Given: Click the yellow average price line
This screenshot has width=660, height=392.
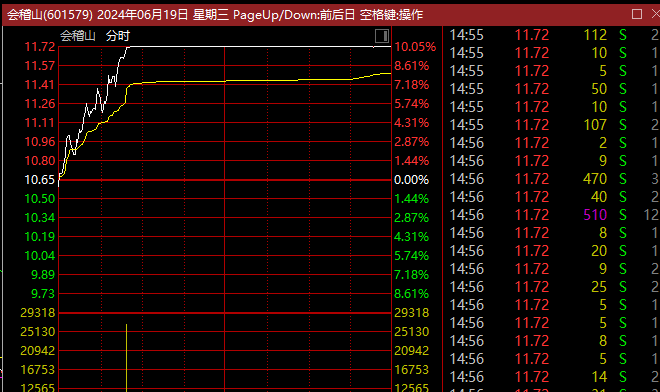Looking at the screenshot, I should 253,80.
